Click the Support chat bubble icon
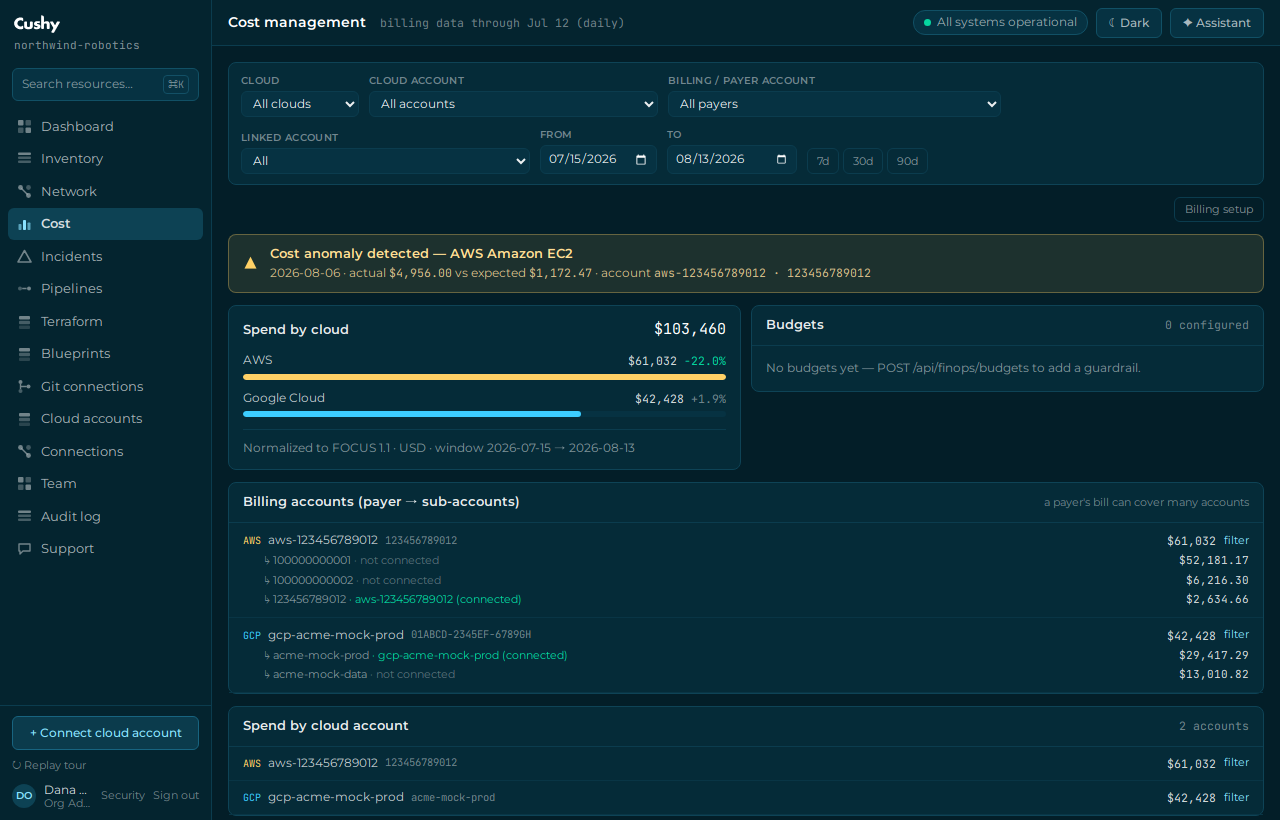The width and height of the screenshot is (1280, 820). [x=25, y=548]
